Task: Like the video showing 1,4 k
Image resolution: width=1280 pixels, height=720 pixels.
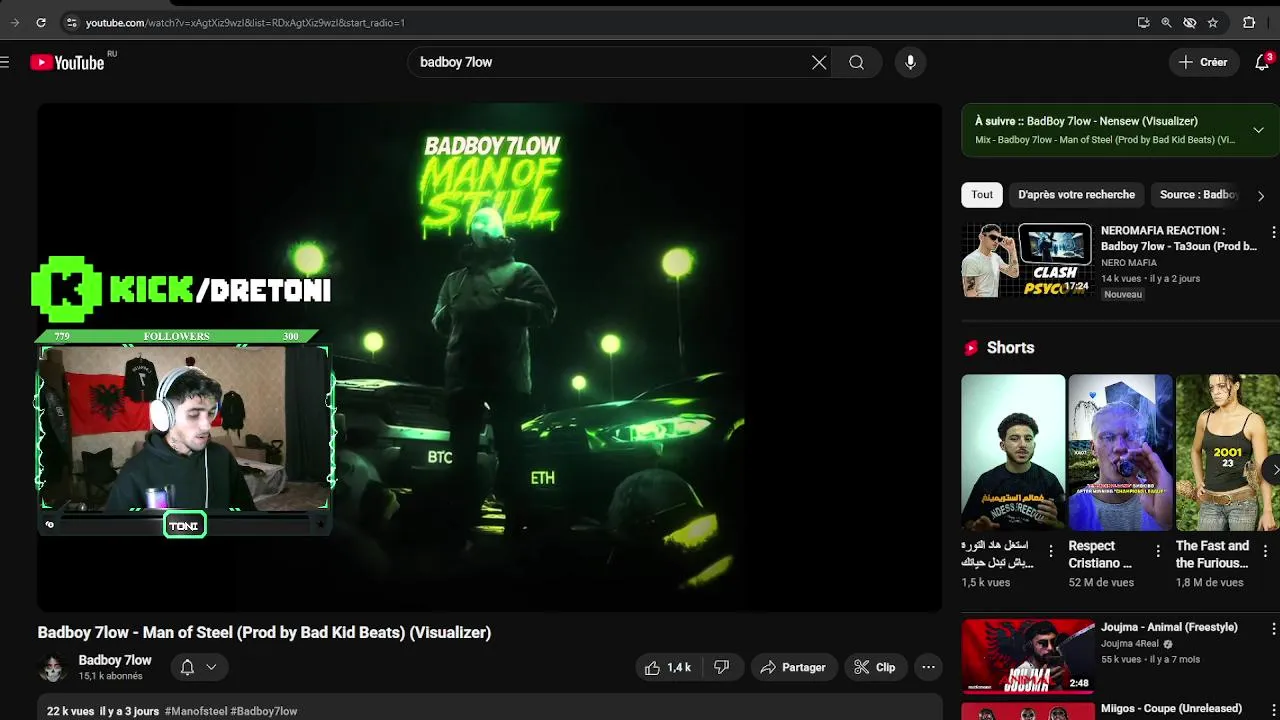Action: coord(668,667)
